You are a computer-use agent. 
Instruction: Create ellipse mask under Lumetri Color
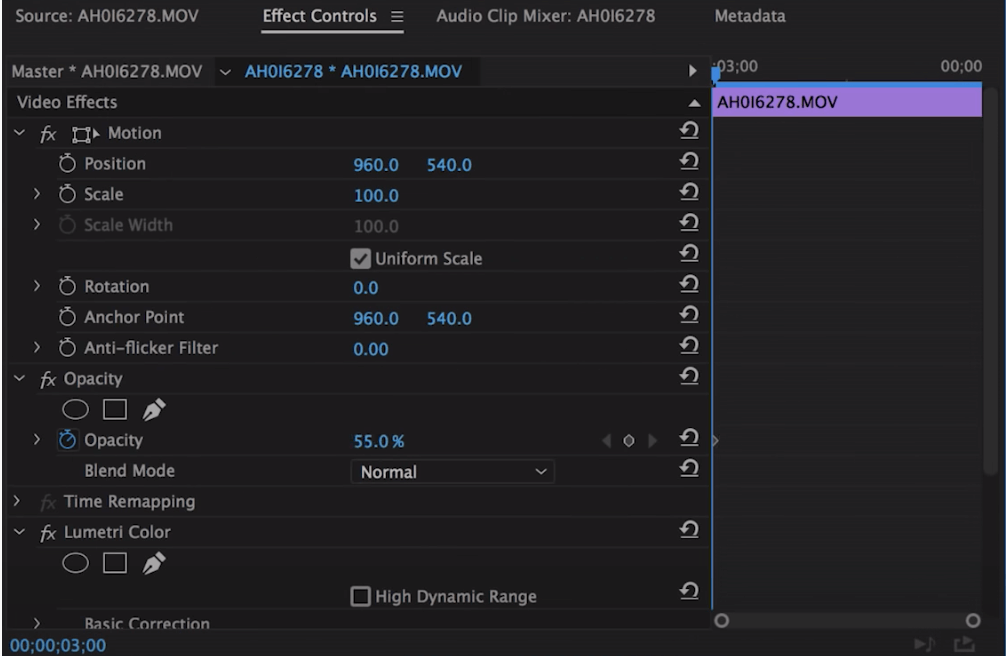coord(75,564)
